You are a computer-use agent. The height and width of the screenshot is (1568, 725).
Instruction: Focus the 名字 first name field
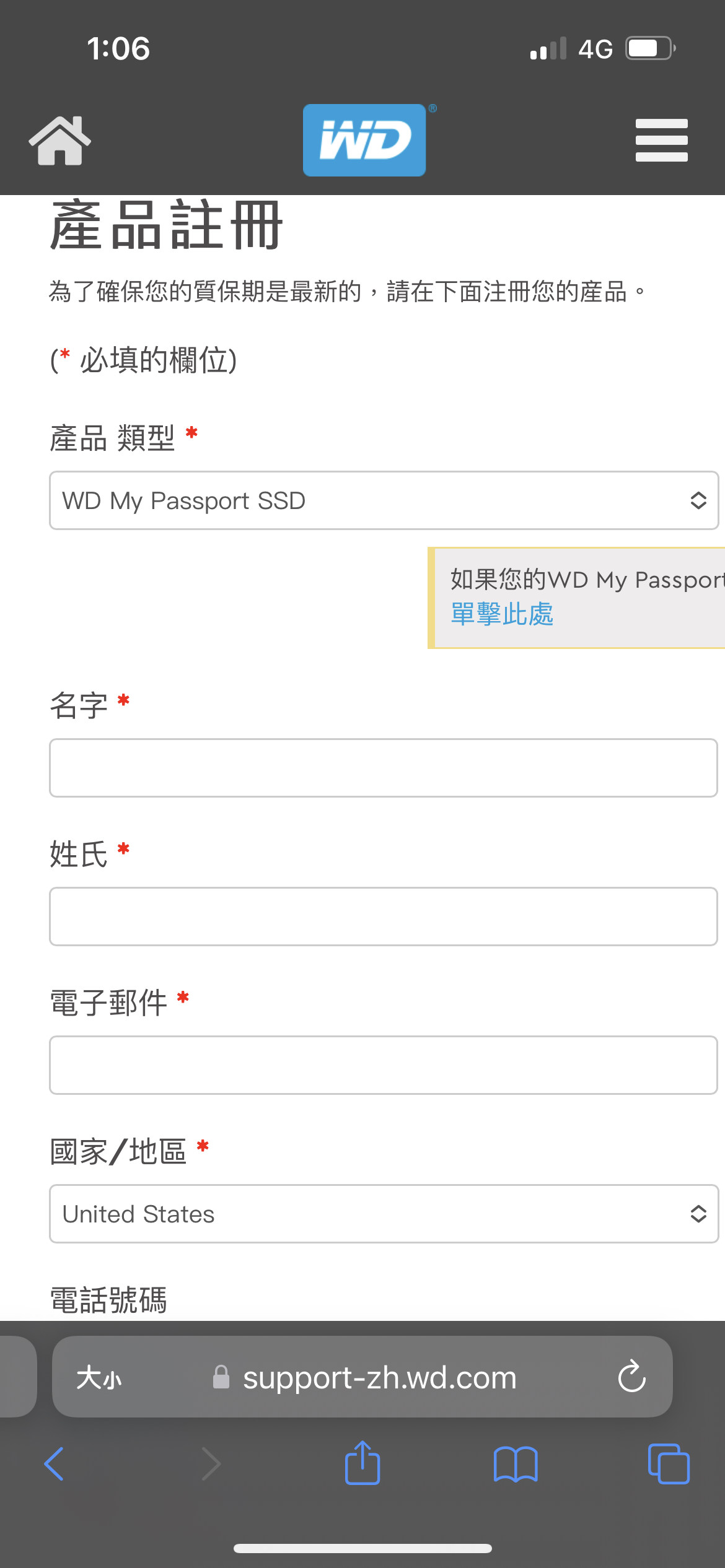384,768
